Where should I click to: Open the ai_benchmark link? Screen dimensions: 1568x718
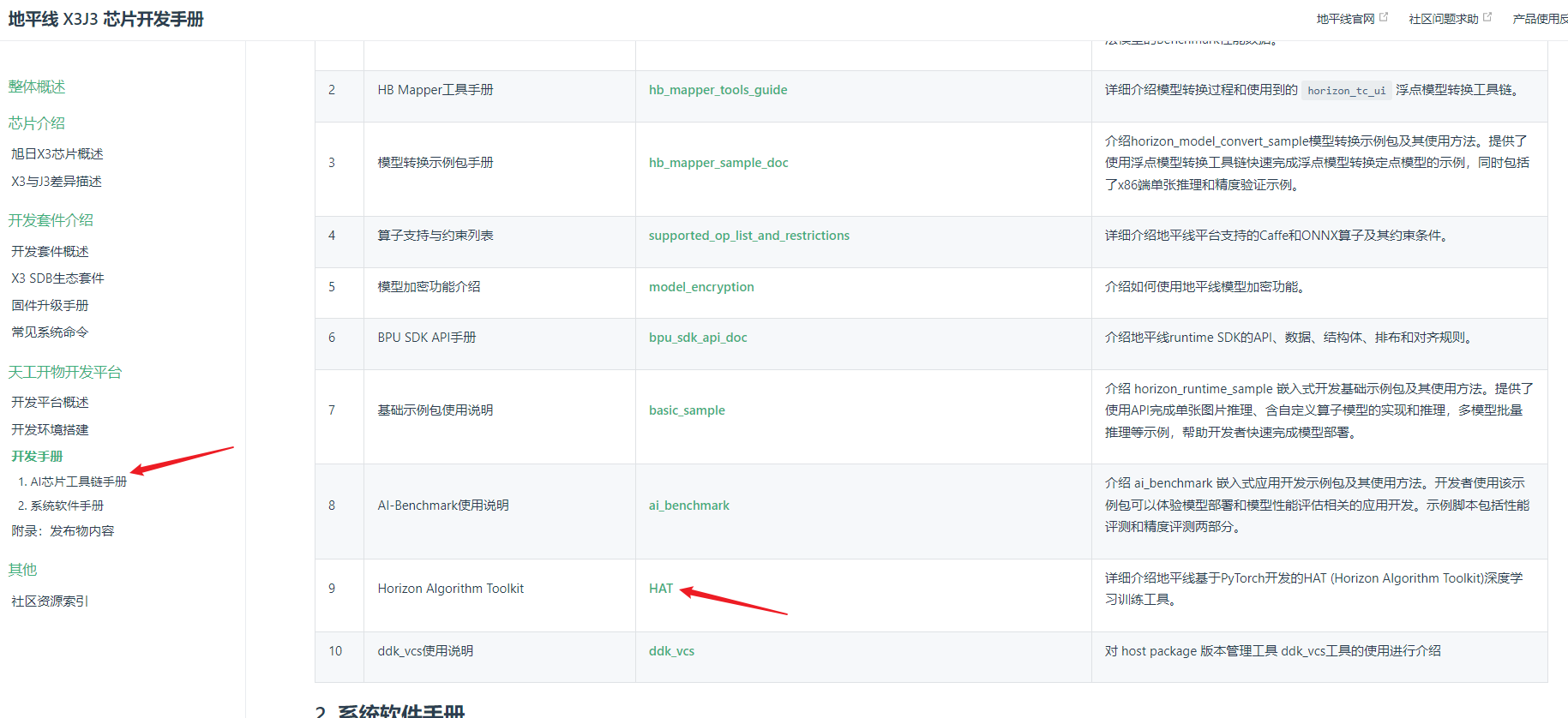tap(688, 506)
